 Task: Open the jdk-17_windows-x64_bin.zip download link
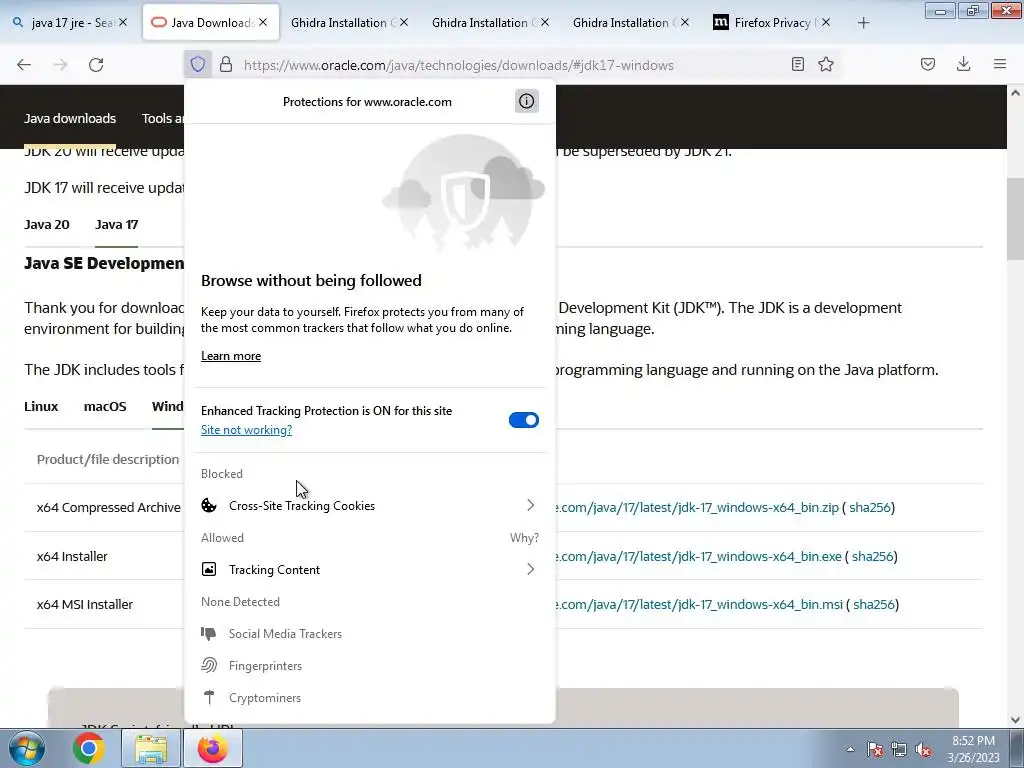[697, 507]
